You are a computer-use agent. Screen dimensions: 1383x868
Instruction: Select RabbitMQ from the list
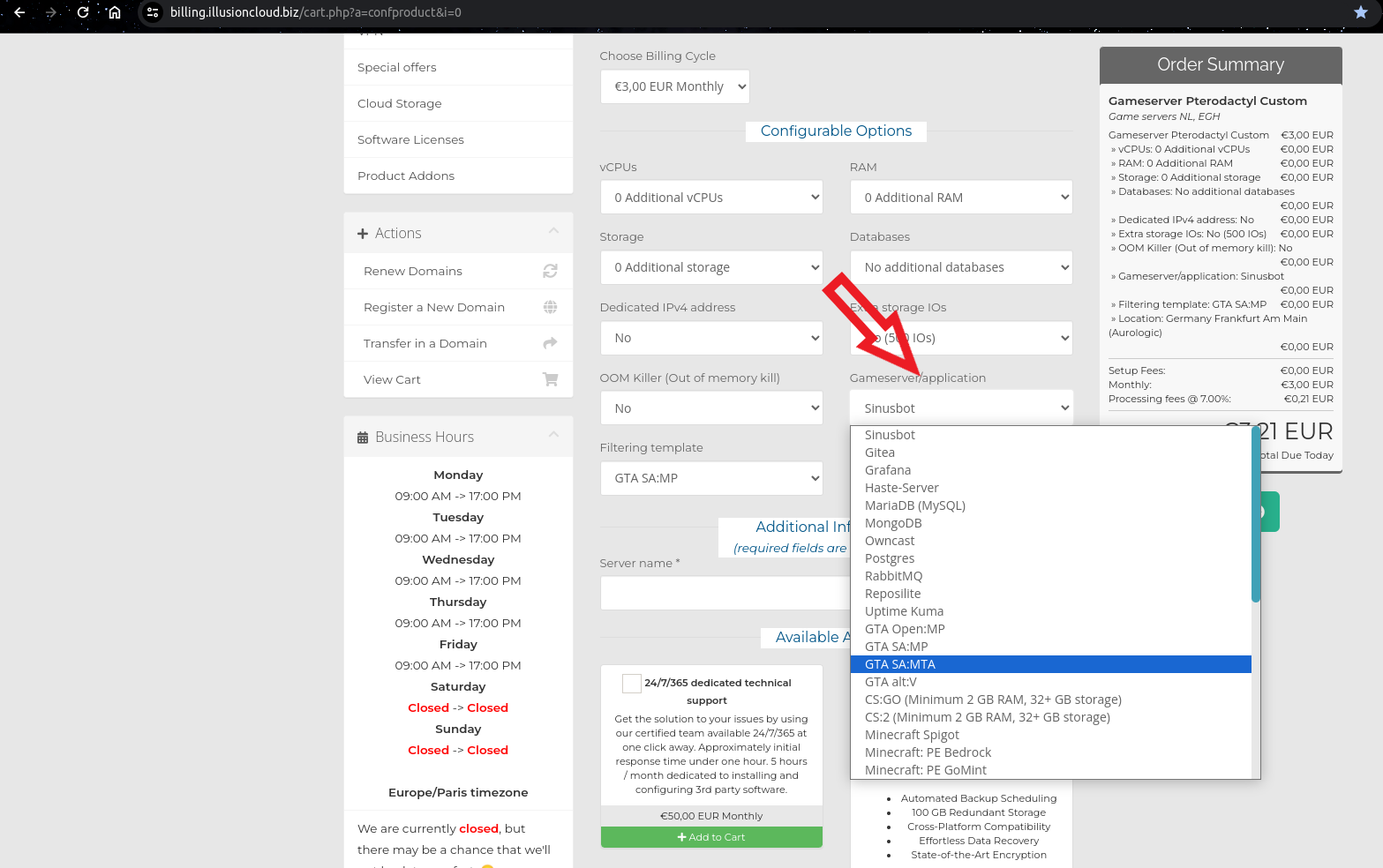point(1050,576)
